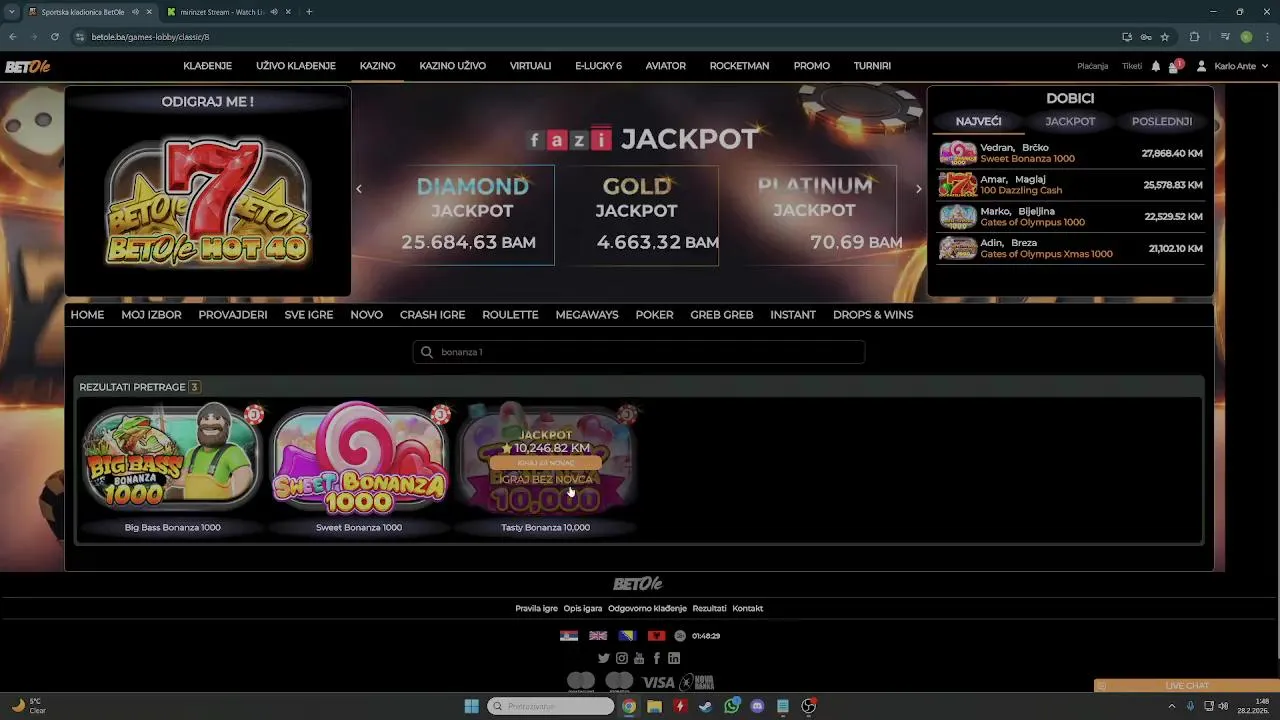Open Chrome three-dot menu
This screenshot has width=1280, height=720.
coord(1266,37)
